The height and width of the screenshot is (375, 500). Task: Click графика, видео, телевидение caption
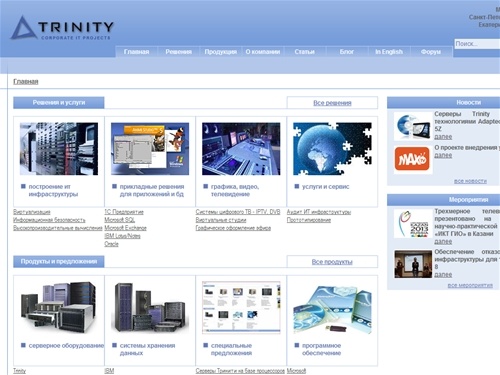click(235, 190)
